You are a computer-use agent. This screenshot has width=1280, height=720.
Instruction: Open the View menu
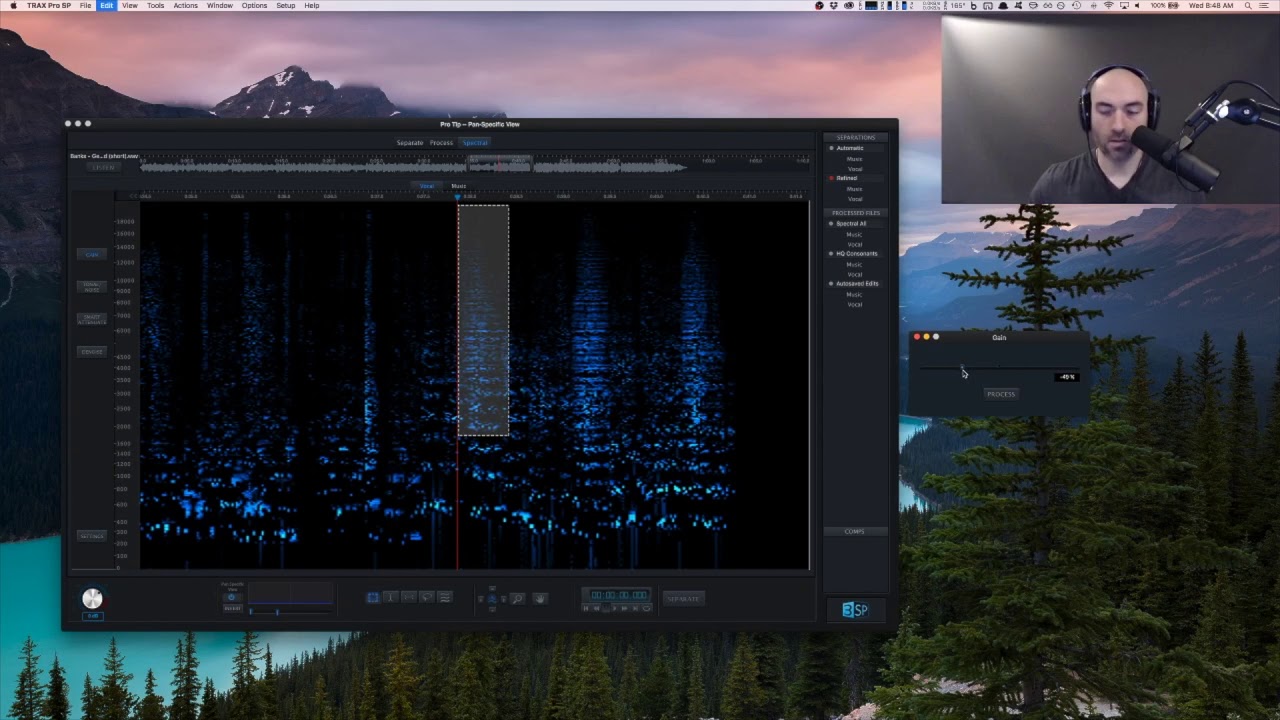pos(130,6)
